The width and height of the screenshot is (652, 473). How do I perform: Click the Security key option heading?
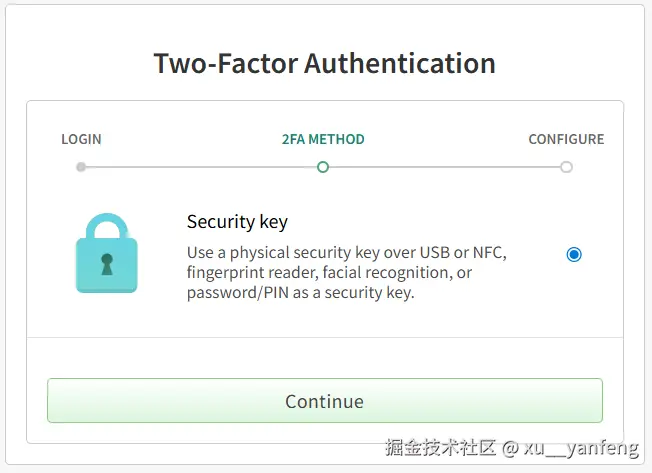click(x=237, y=222)
